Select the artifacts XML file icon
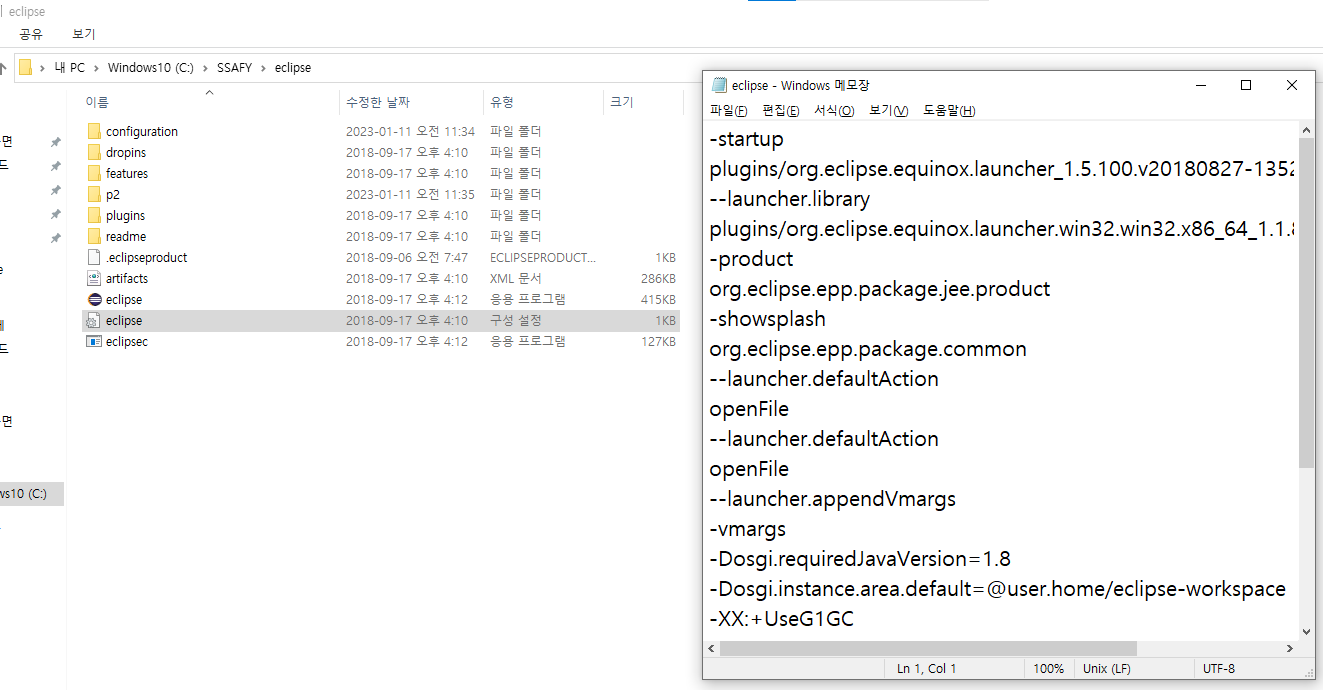Viewport: 1323px width, 690px height. coord(94,278)
